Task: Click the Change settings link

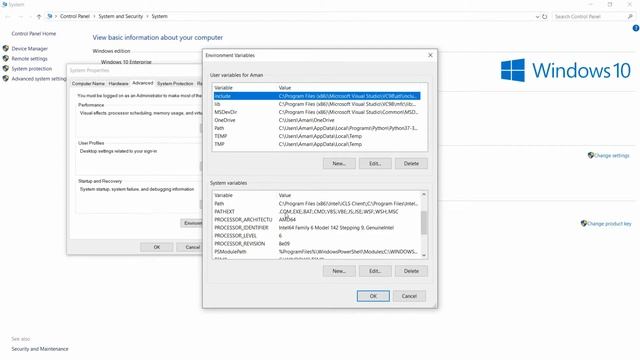Action: click(612, 156)
